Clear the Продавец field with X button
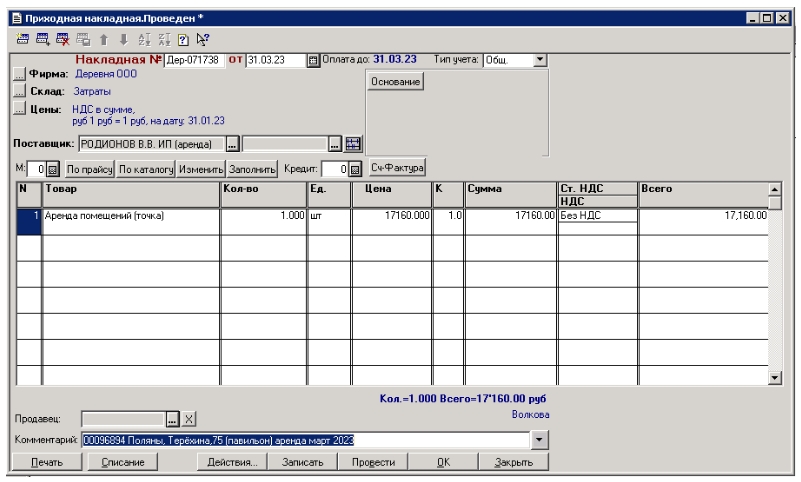The width and height of the screenshot is (801, 482). pos(190,419)
